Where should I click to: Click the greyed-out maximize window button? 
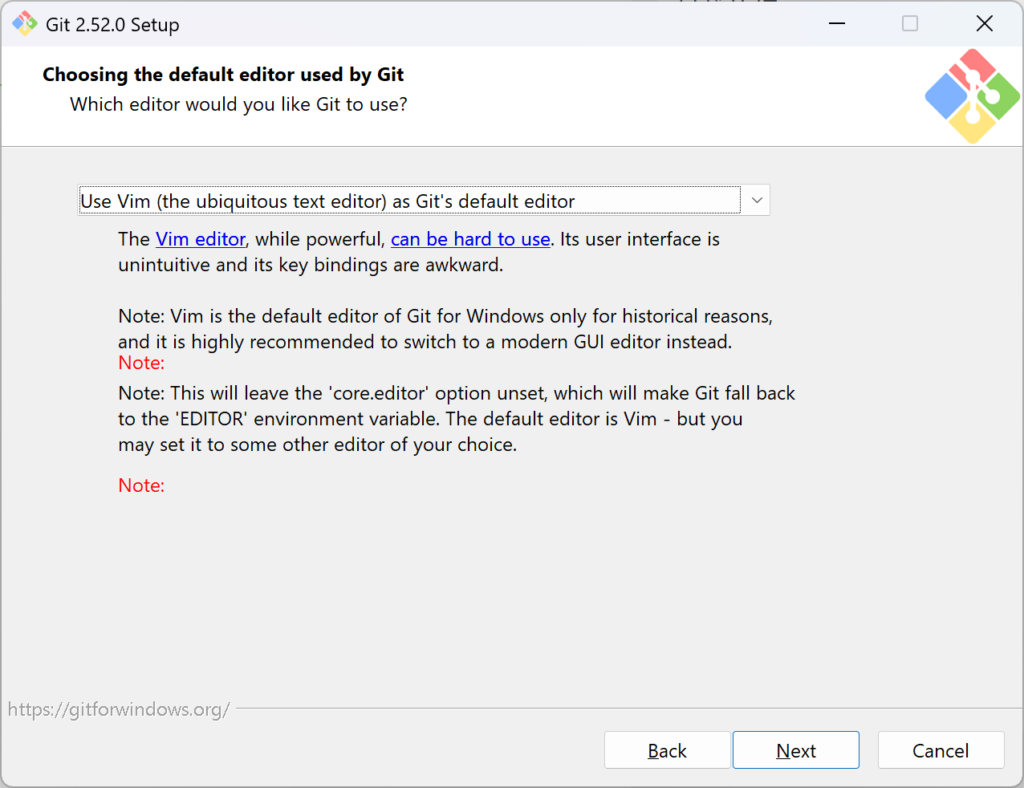909,24
